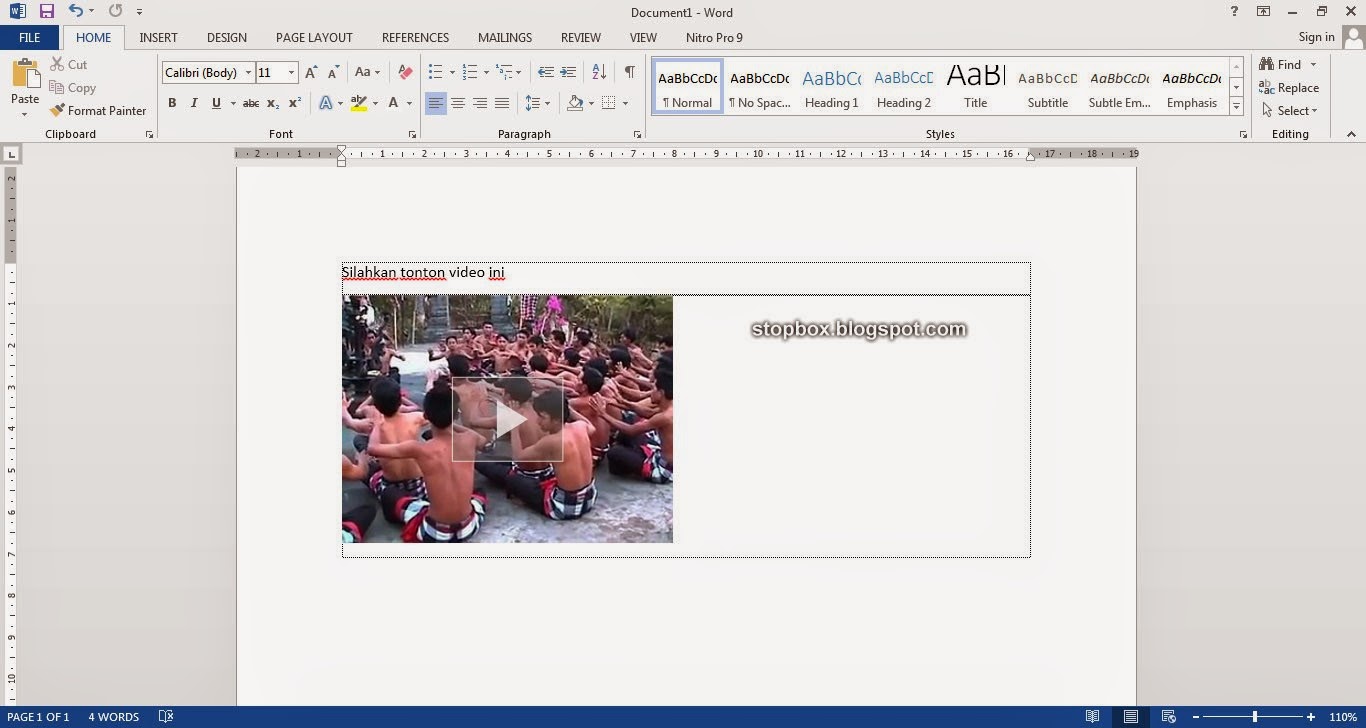Center align the paragraph
Screen dimensions: 1366x728
click(x=458, y=103)
